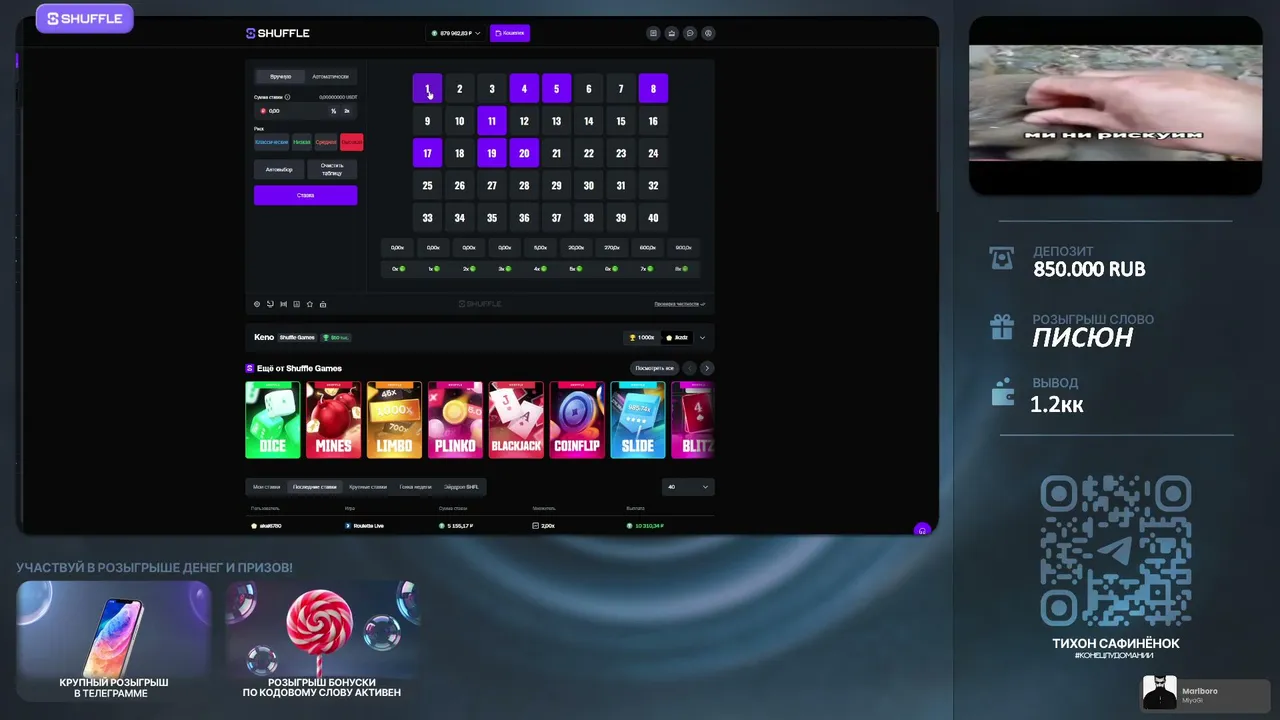1280x720 pixels.
Task: Select keno number 14
Action: coord(589,121)
